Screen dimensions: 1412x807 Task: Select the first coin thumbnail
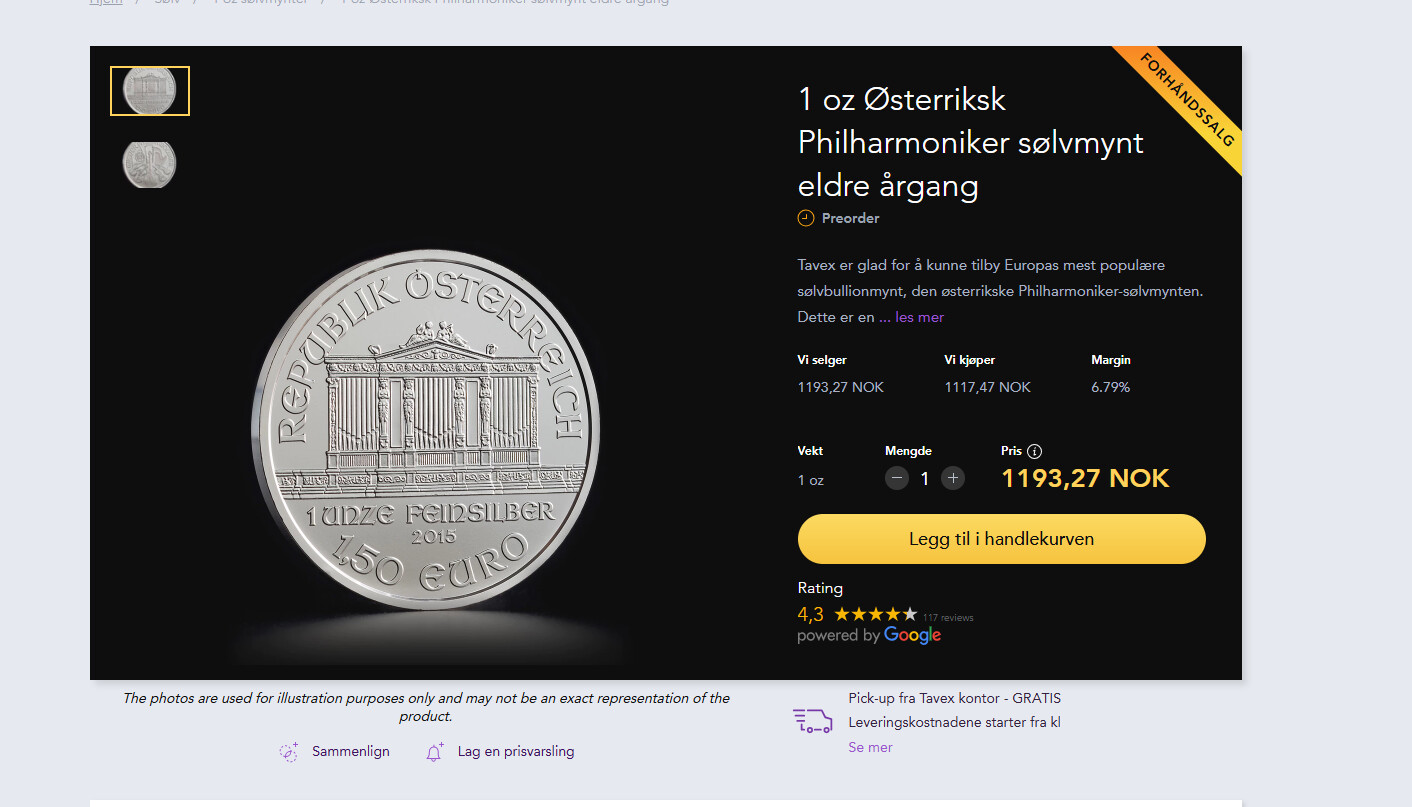point(150,91)
